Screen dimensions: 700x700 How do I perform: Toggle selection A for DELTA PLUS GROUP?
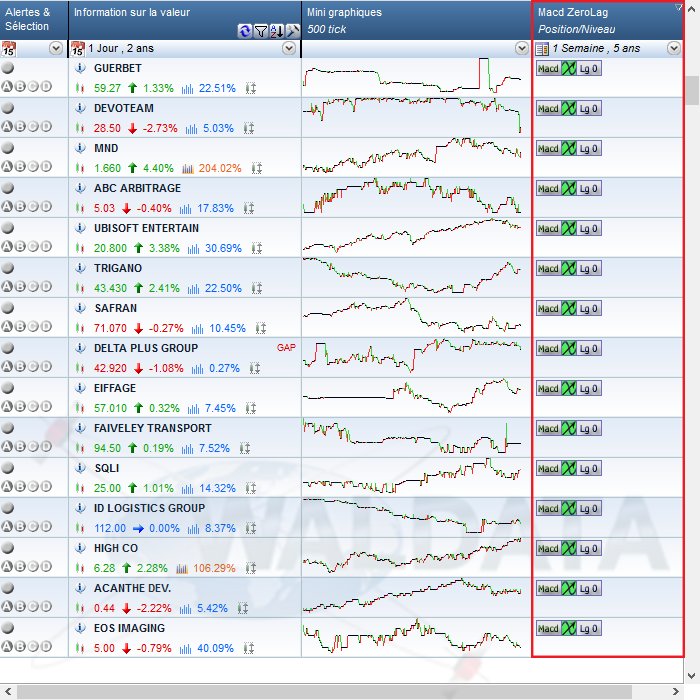pyautogui.click(x=7, y=367)
